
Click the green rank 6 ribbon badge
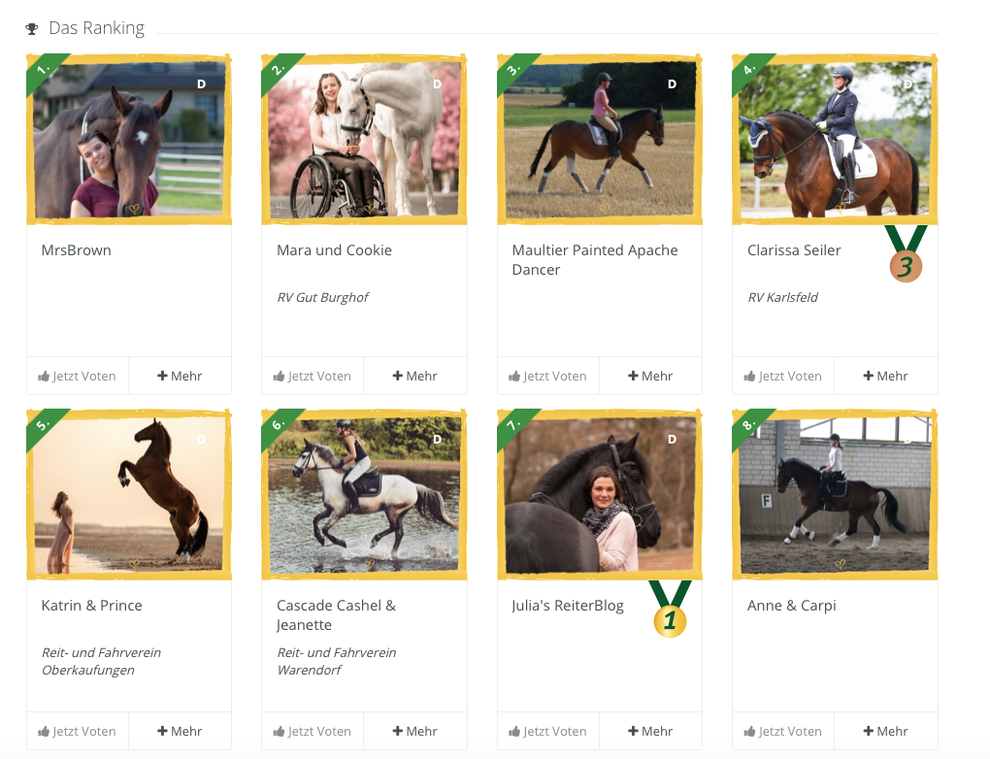click(280, 426)
